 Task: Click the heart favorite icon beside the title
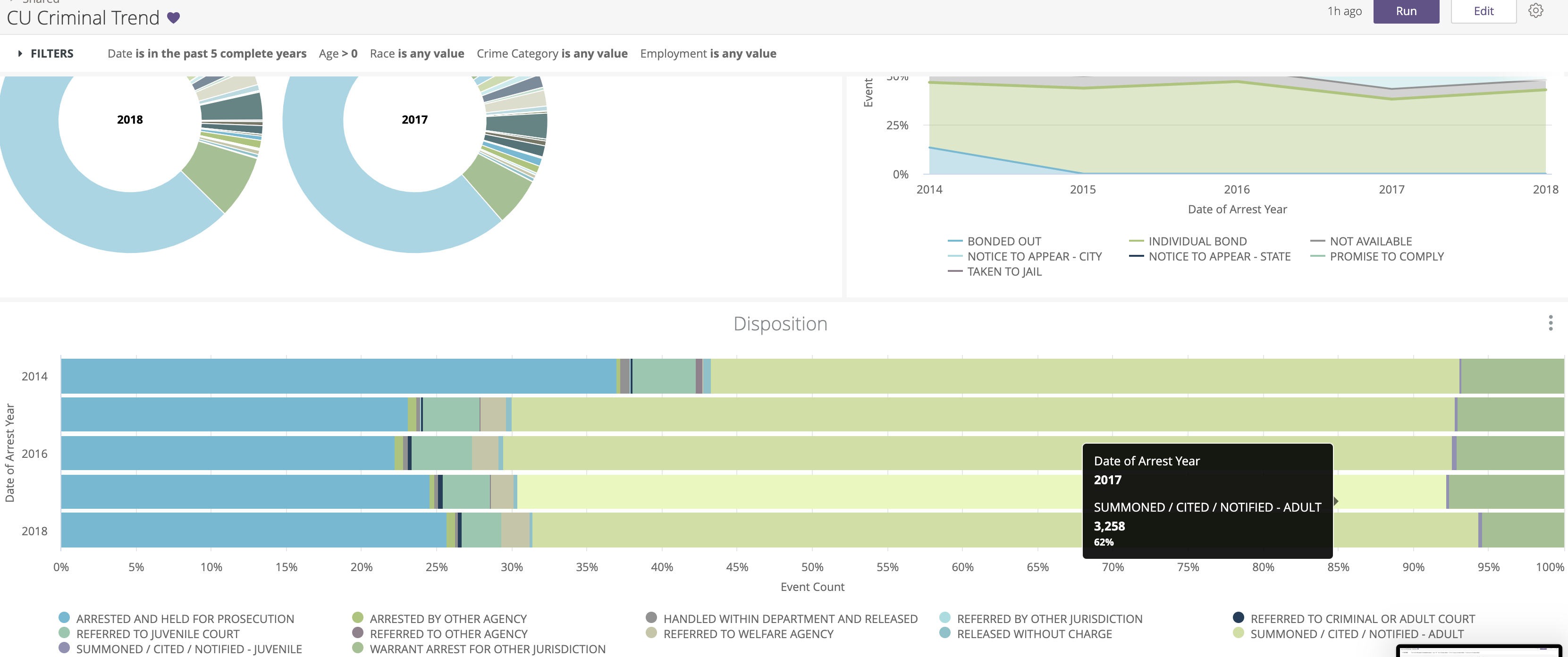point(174,18)
